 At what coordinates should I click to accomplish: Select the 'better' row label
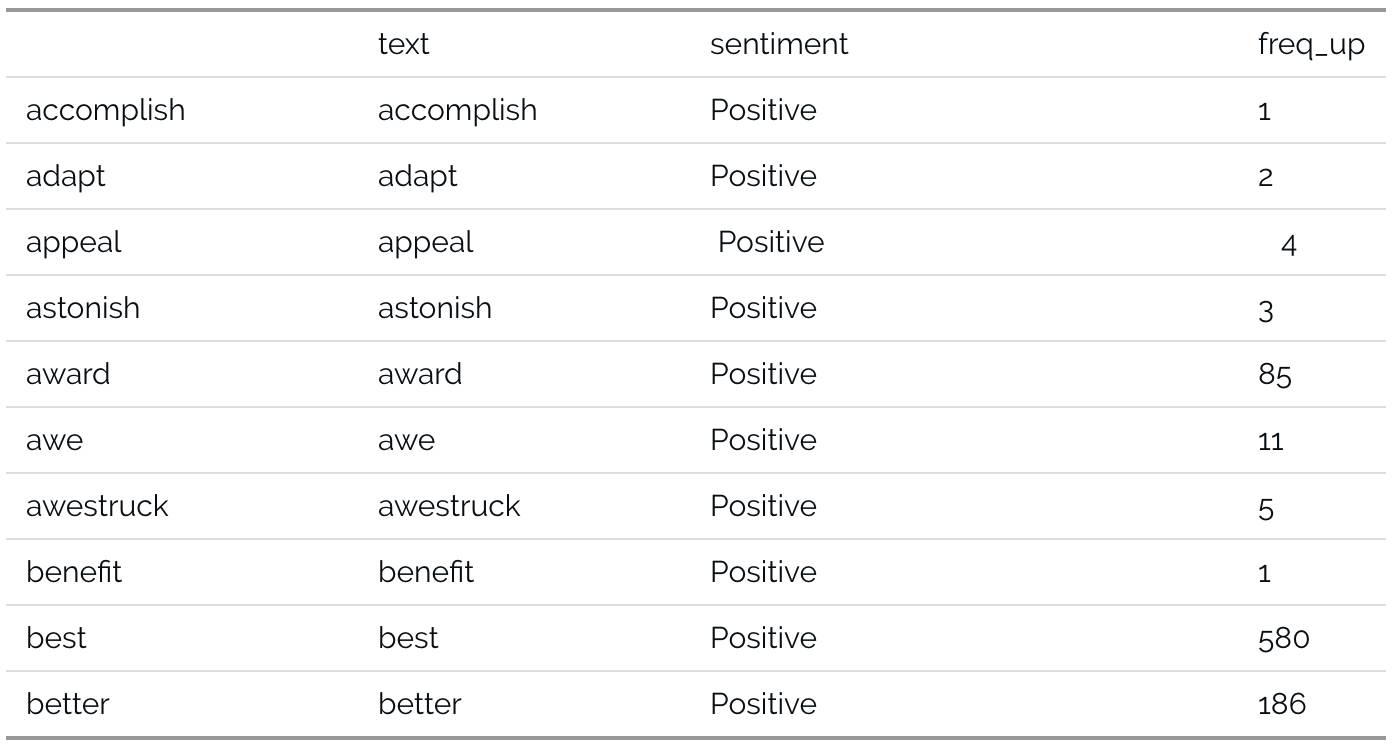67,704
